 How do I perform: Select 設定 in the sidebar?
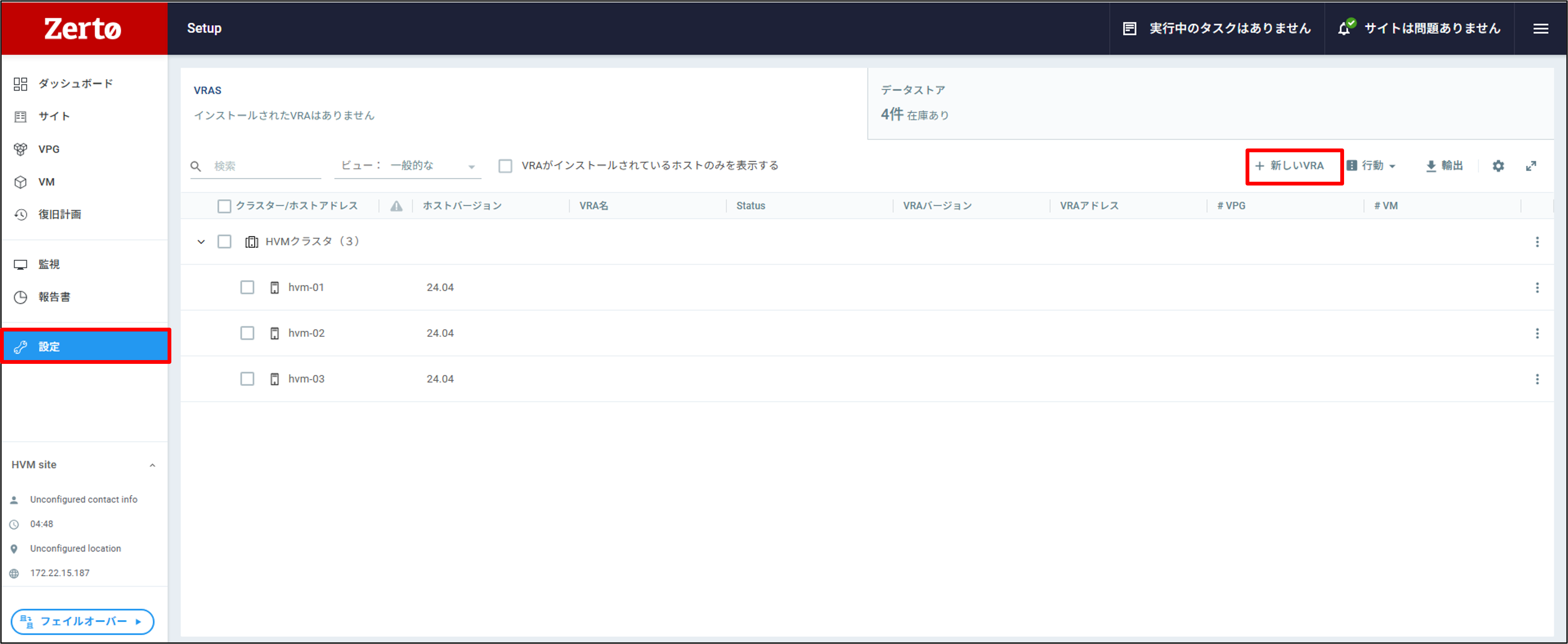coord(85,347)
